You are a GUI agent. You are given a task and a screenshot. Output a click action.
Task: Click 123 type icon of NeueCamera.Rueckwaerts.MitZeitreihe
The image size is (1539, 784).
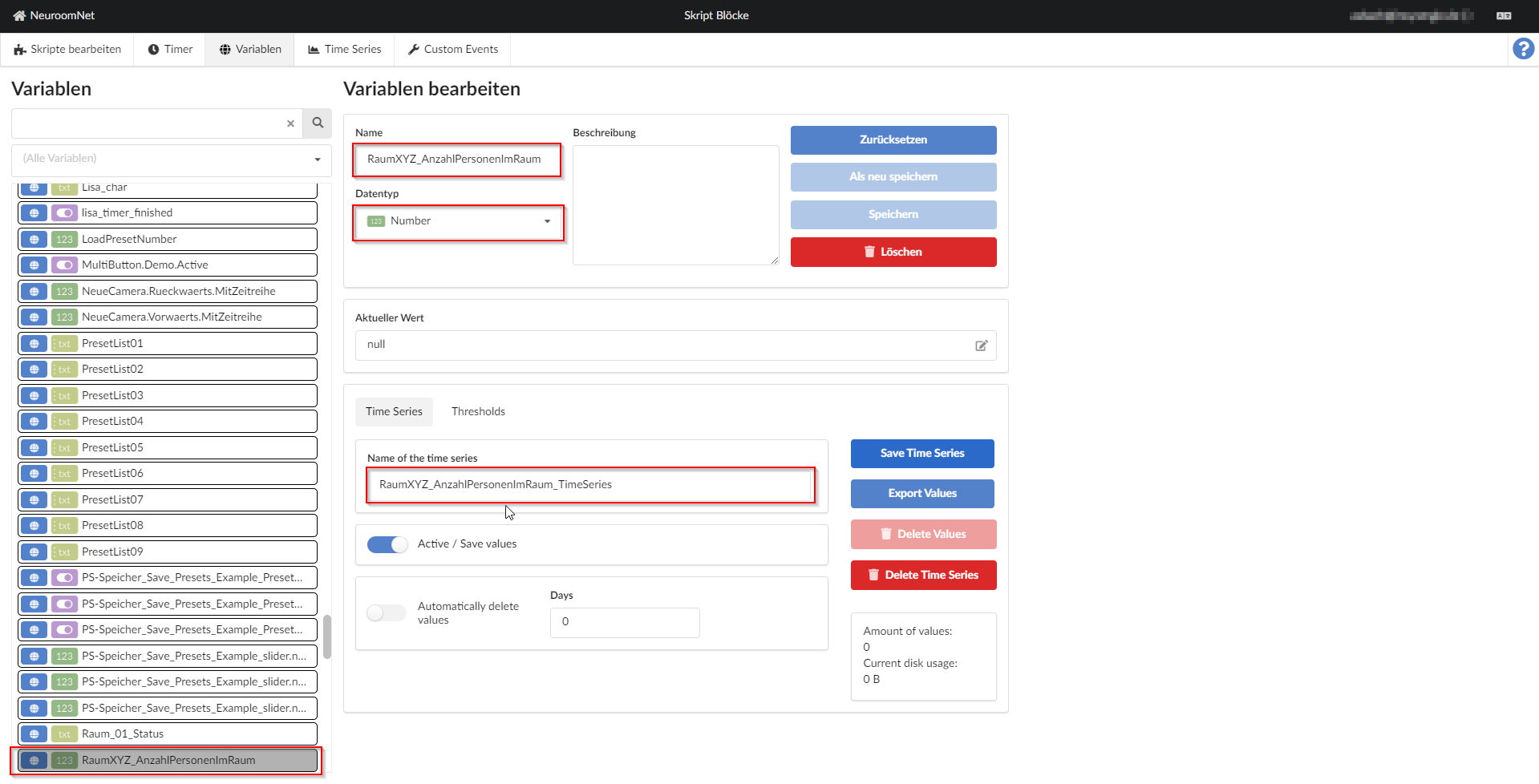[x=64, y=292]
